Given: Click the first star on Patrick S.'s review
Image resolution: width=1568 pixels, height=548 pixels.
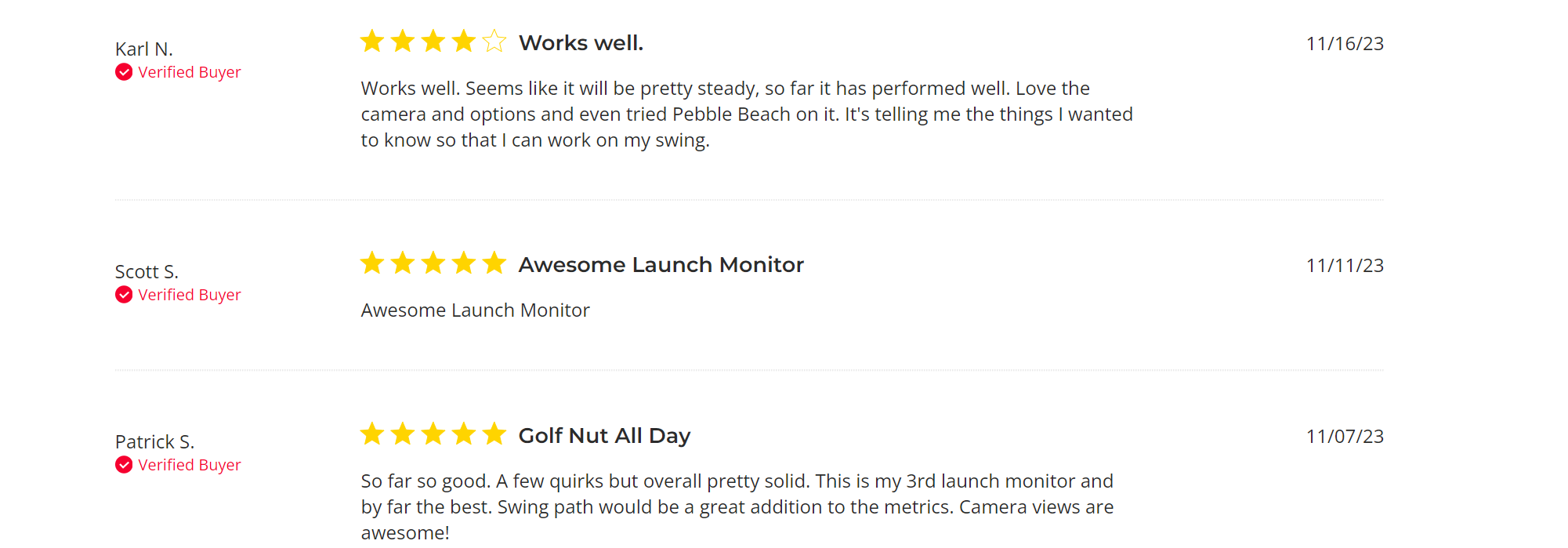Looking at the screenshot, I should (372, 434).
